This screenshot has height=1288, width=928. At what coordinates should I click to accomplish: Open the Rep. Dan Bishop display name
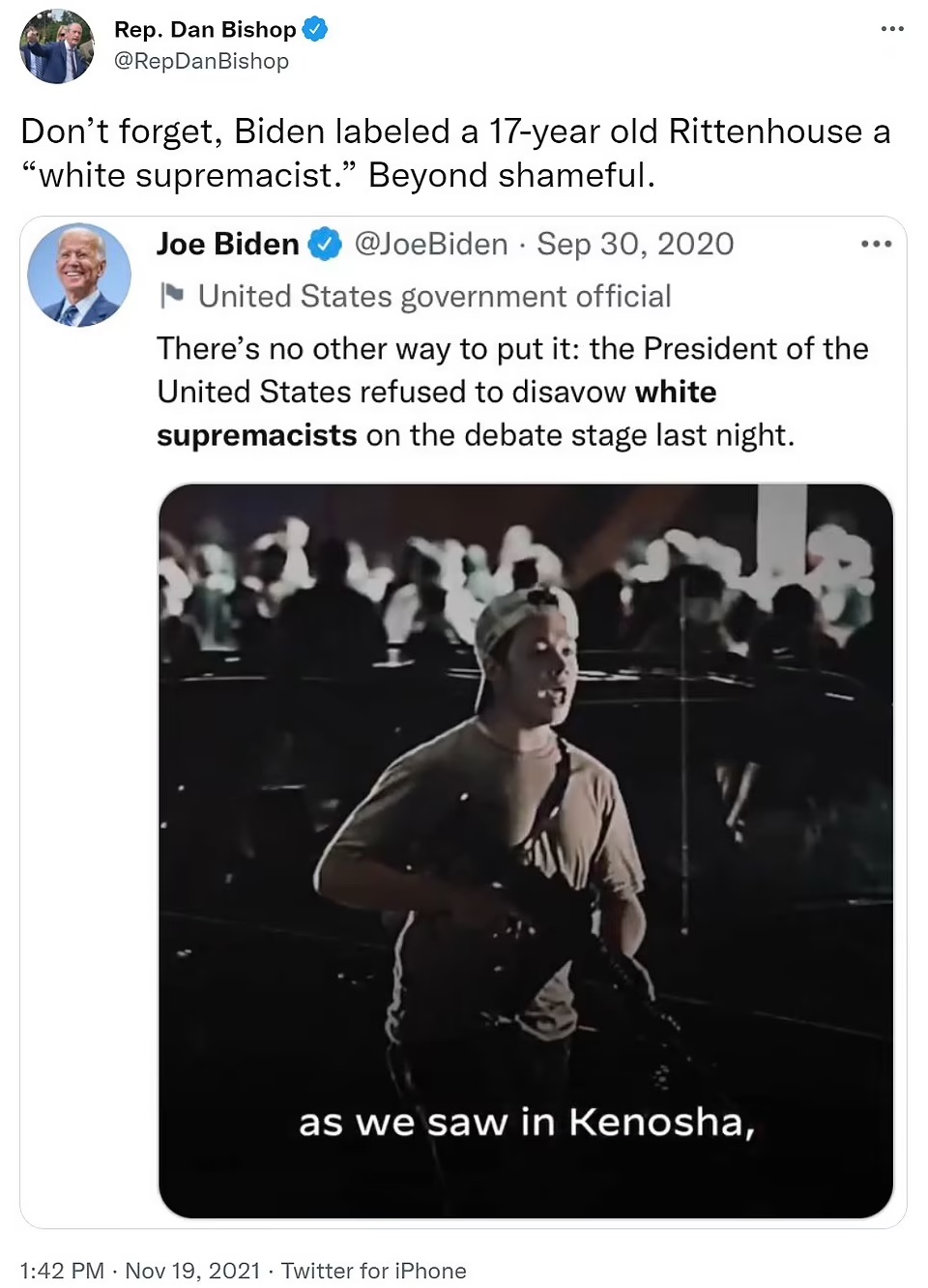205,29
